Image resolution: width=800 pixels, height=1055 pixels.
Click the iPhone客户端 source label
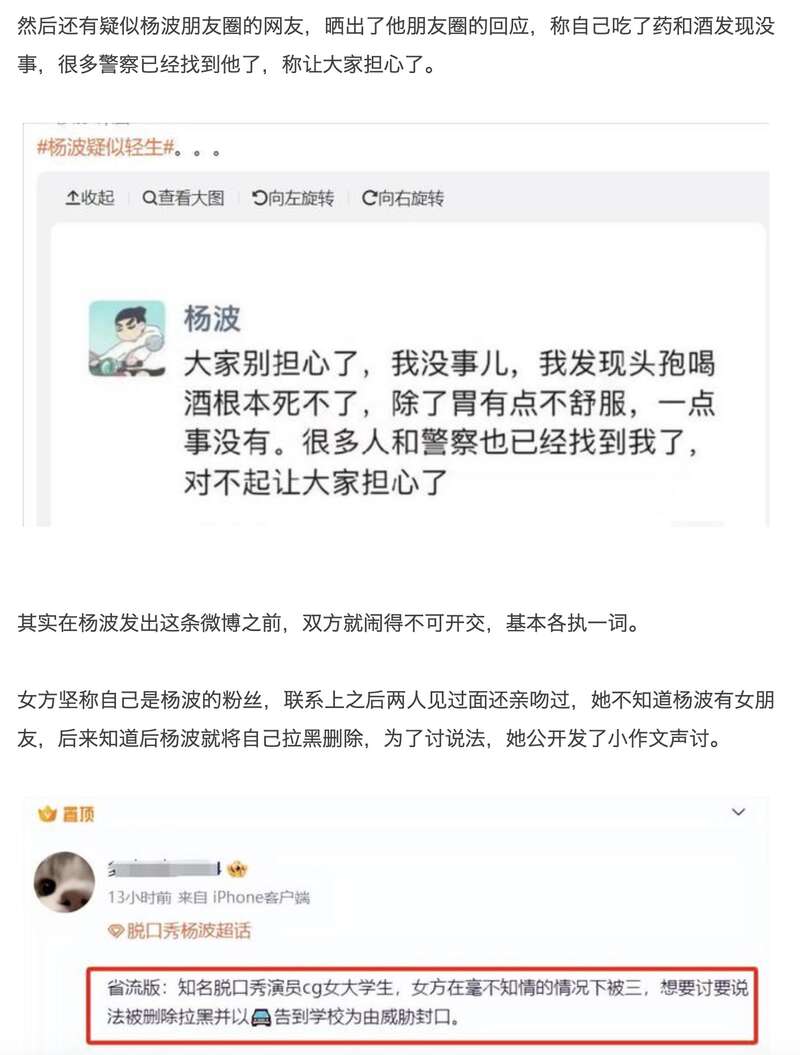coord(261,898)
